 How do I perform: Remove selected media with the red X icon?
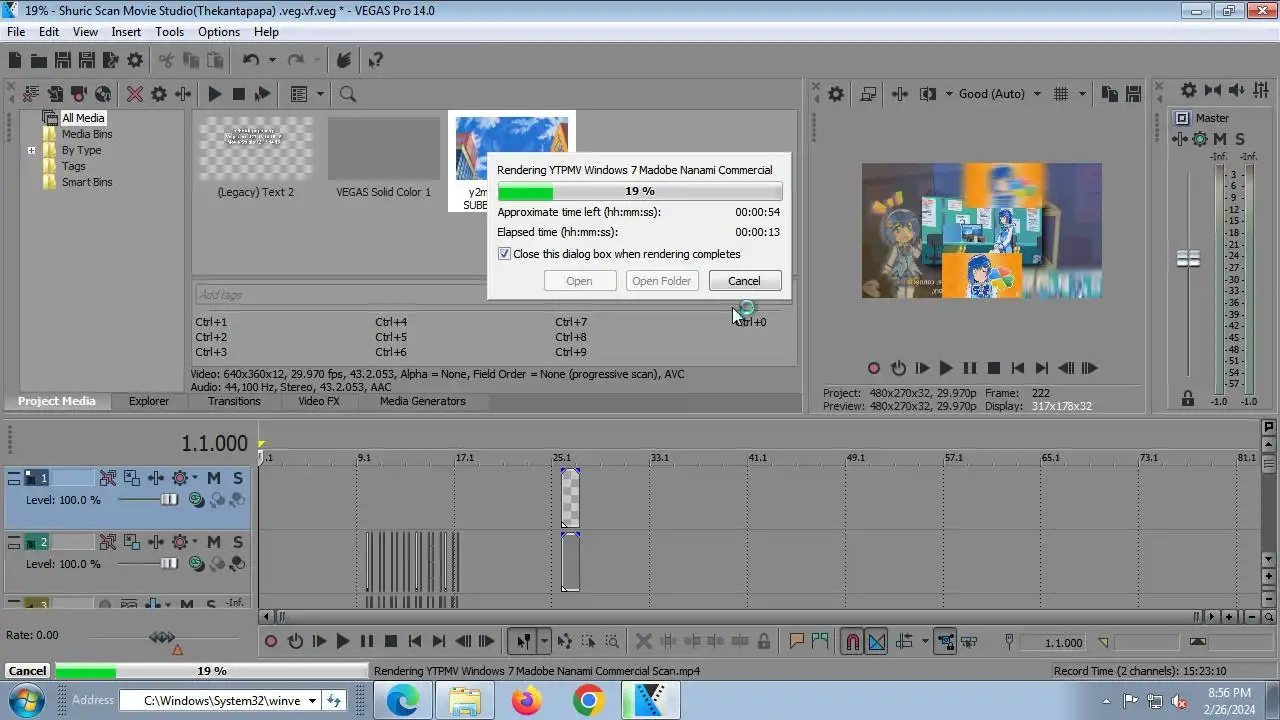[134, 94]
